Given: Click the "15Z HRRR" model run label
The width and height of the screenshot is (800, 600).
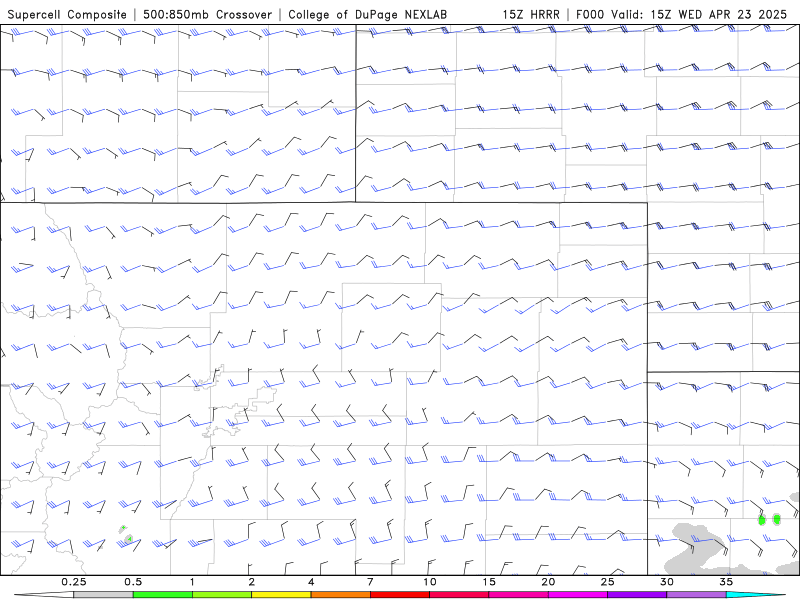Looking at the screenshot, I should pos(531,14).
